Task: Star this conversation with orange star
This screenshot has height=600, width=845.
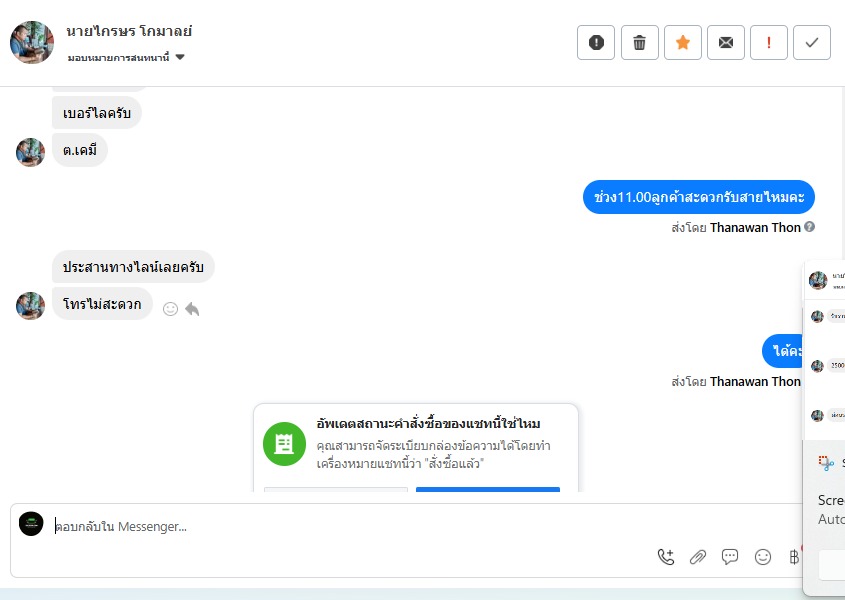Action: (x=683, y=42)
